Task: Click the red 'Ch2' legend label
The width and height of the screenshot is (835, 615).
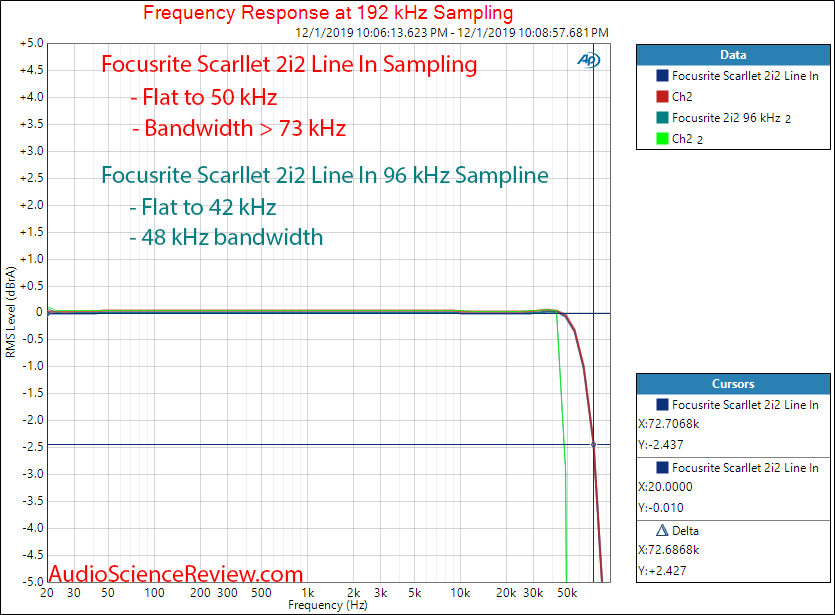Action: pyautogui.click(x=682, y=96)
